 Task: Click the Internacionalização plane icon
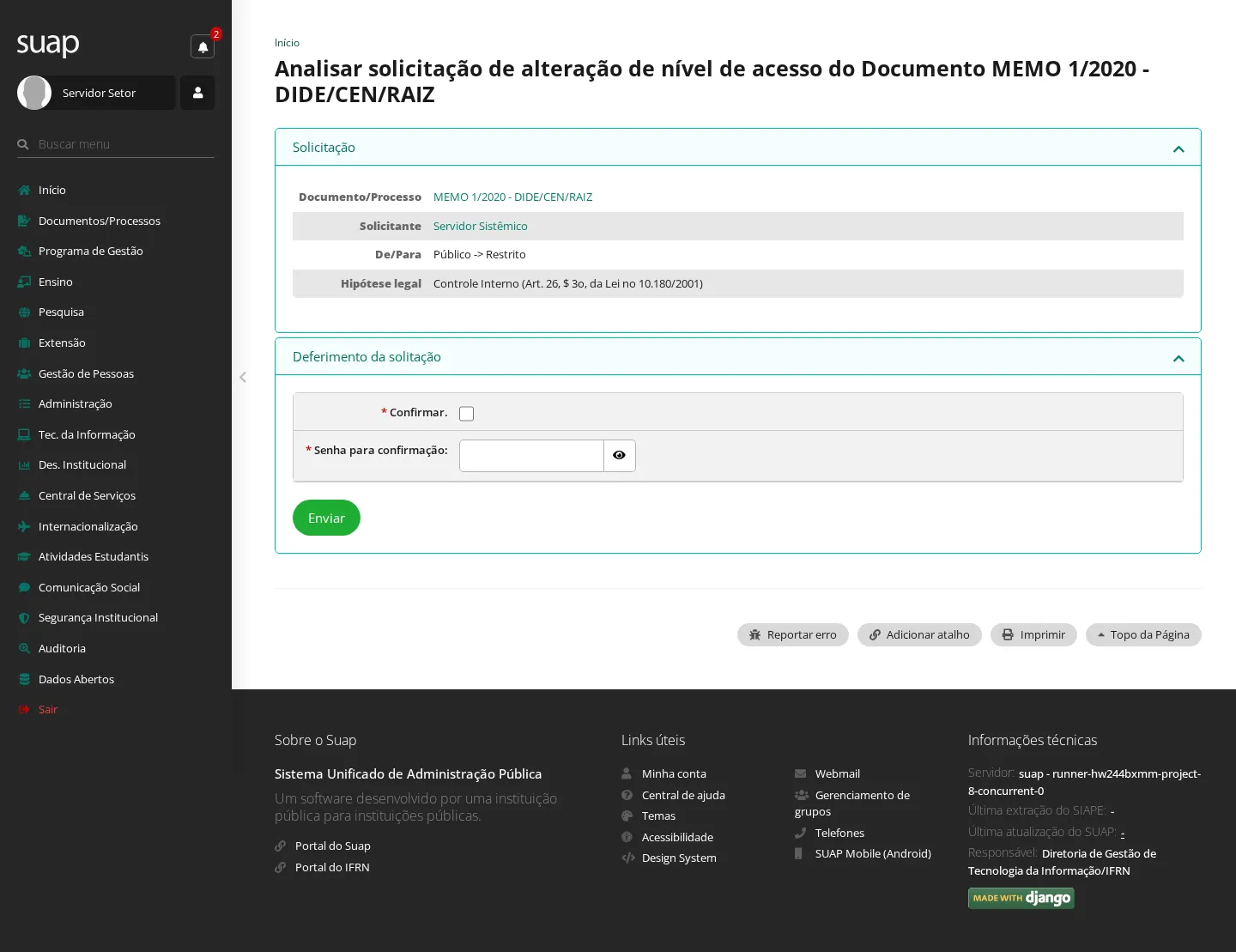[24, 526]
